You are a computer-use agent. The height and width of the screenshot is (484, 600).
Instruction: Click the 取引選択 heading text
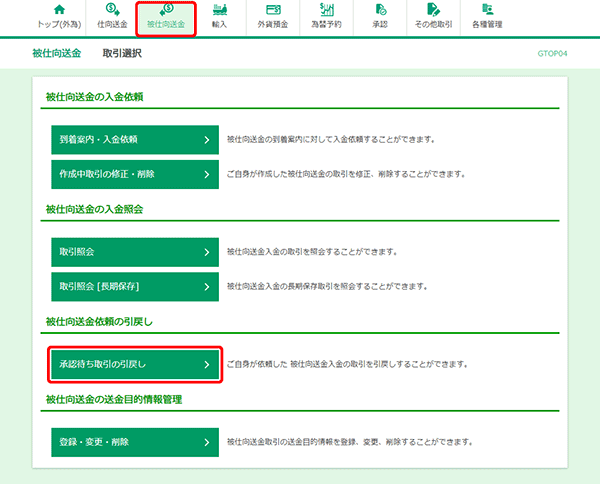coord(122,53)
